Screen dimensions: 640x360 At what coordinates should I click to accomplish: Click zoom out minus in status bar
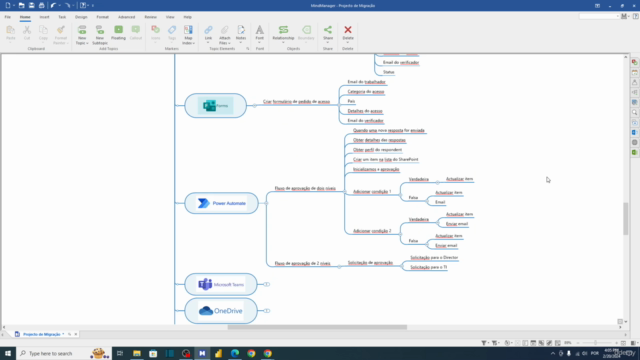pos(578,343)
